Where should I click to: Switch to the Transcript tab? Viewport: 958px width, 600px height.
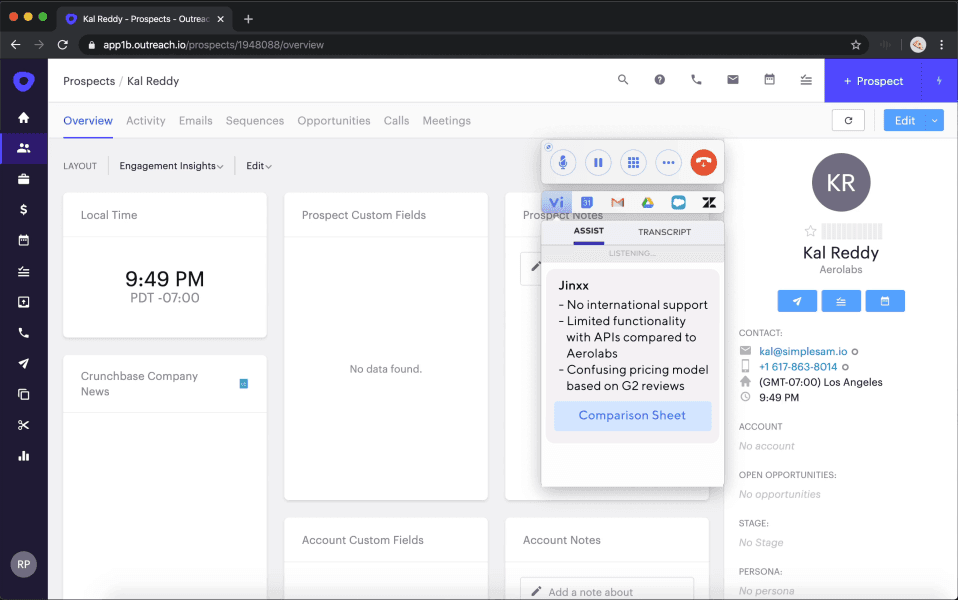(664, 232)
